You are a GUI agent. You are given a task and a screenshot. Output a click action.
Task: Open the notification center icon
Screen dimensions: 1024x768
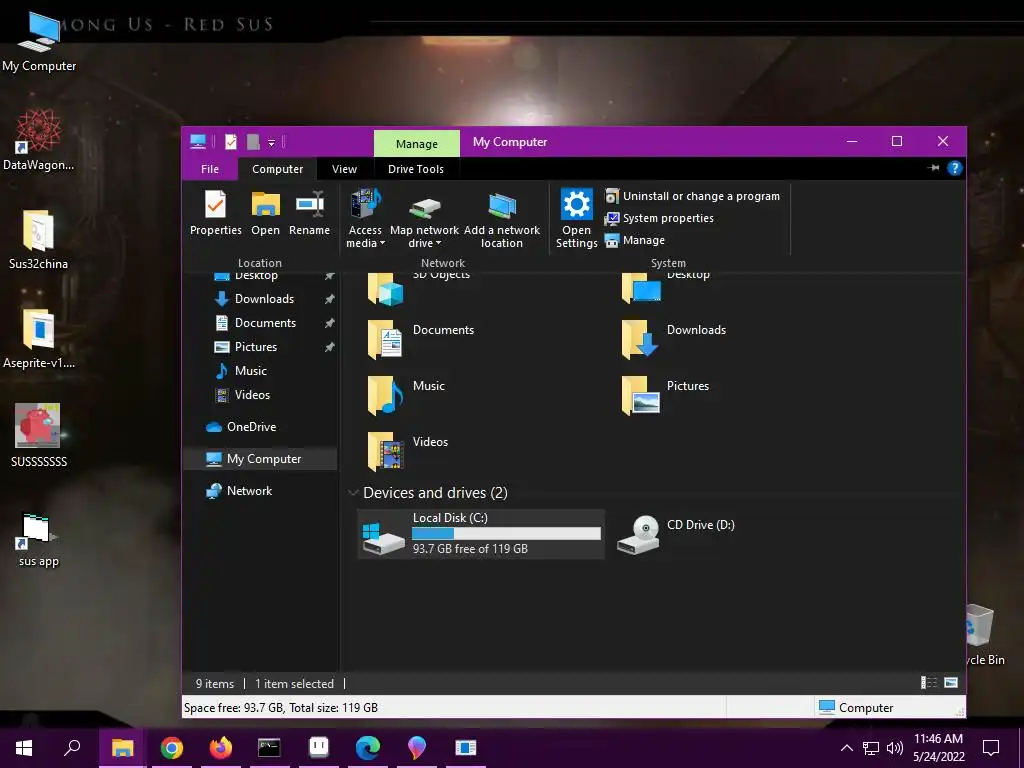point(991,748)
